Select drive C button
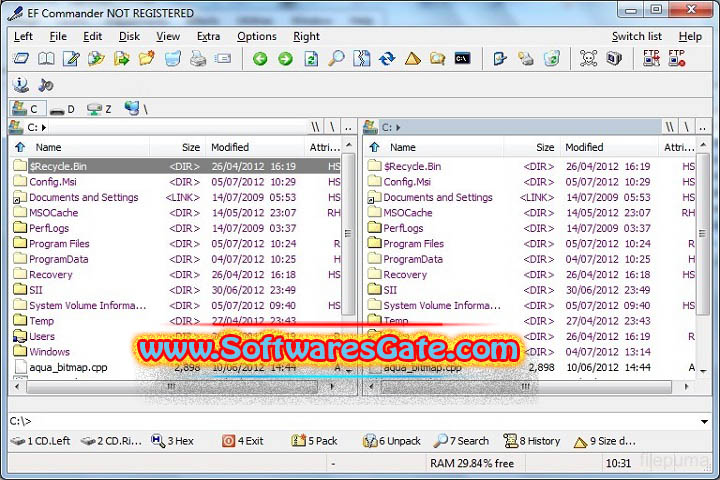 pos(28,109)
